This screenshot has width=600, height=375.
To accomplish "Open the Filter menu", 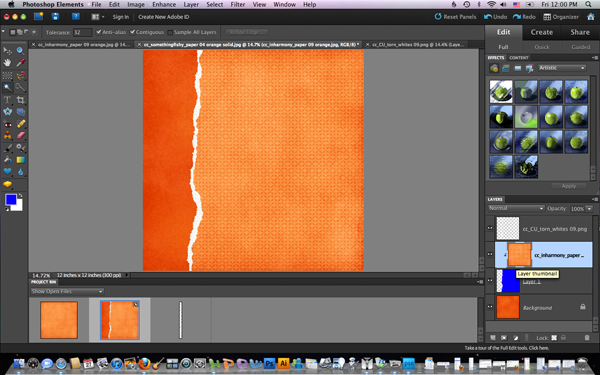I will (238, 5).
